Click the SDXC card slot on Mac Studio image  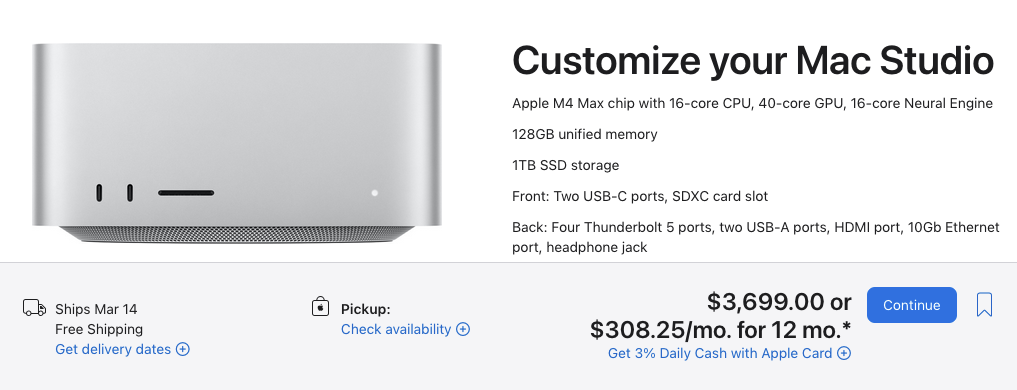[186, 193]
